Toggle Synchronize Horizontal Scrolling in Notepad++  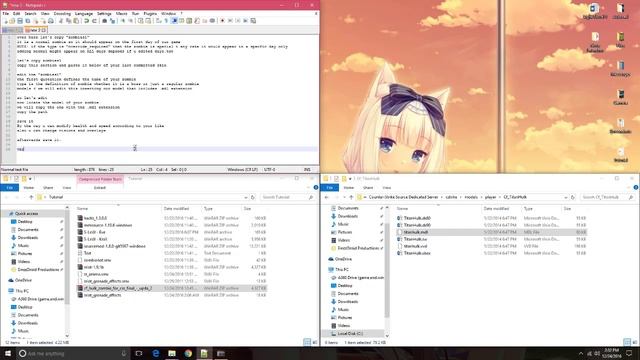148,21
